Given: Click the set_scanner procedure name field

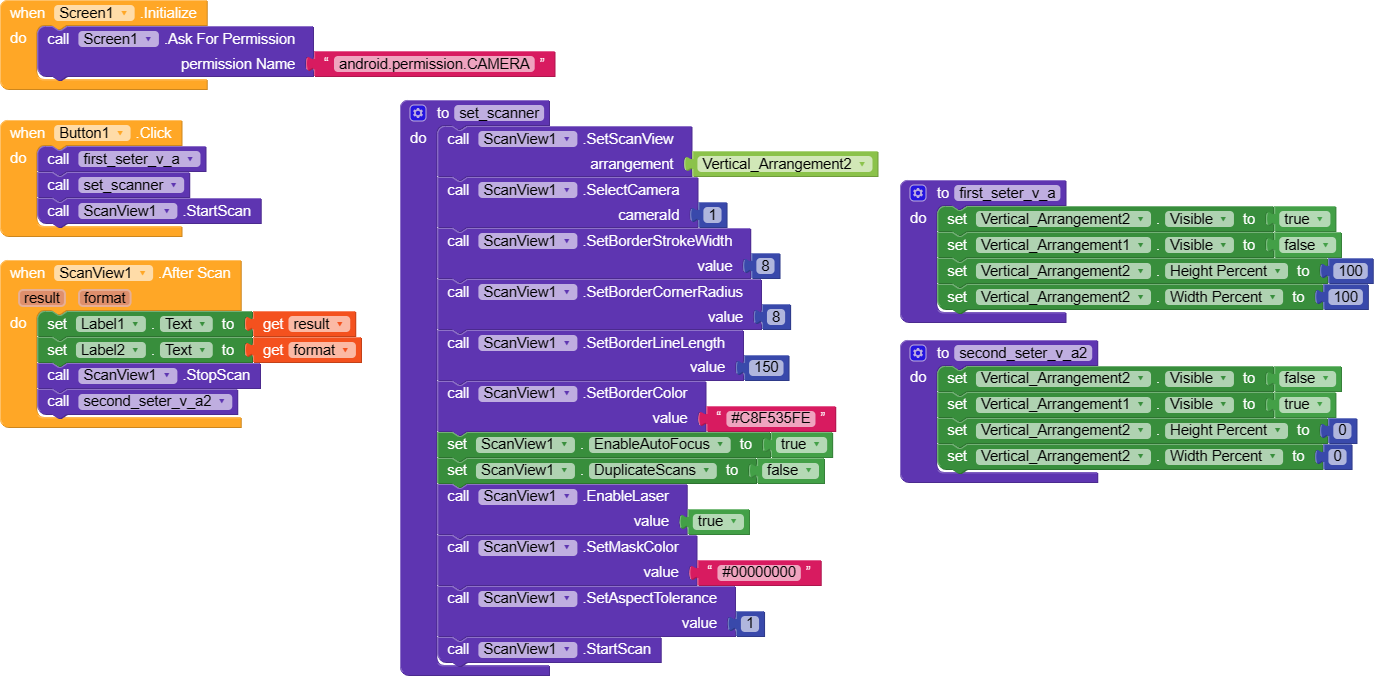Looking at the screenshot, I should pyautogui.click(x=500, y=113).
